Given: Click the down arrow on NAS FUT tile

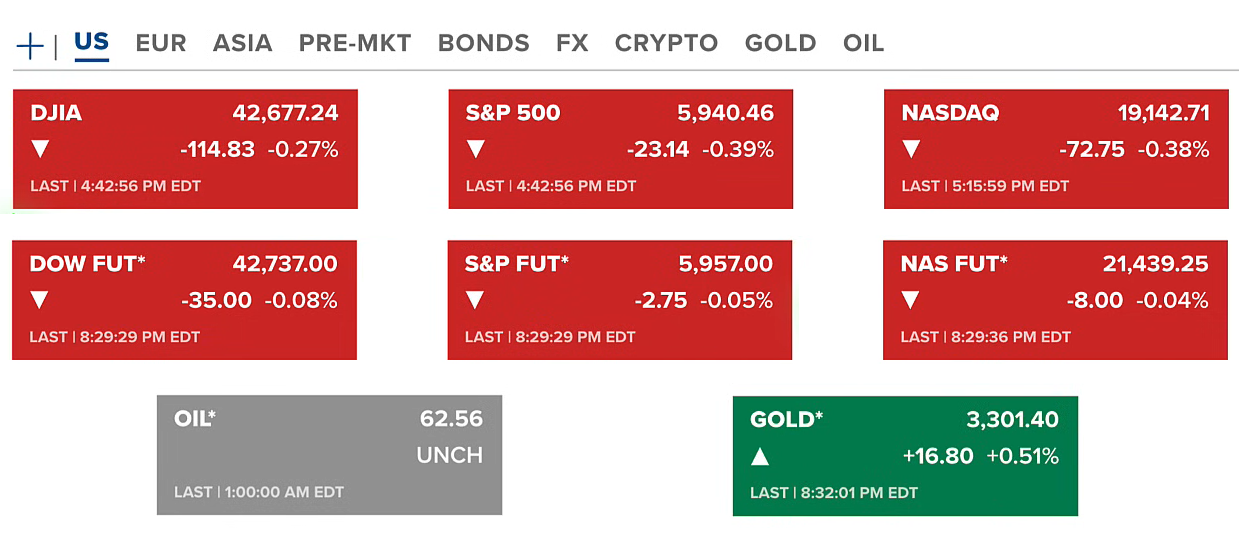Looking at the screenshot, I should [911, 300].
